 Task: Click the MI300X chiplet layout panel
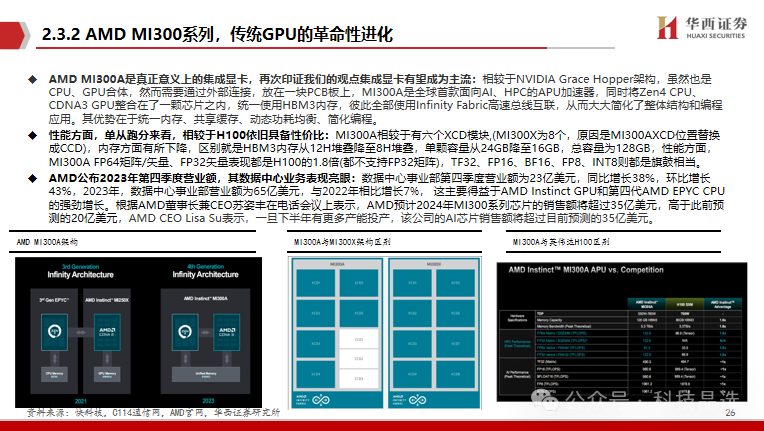[434, 334]
